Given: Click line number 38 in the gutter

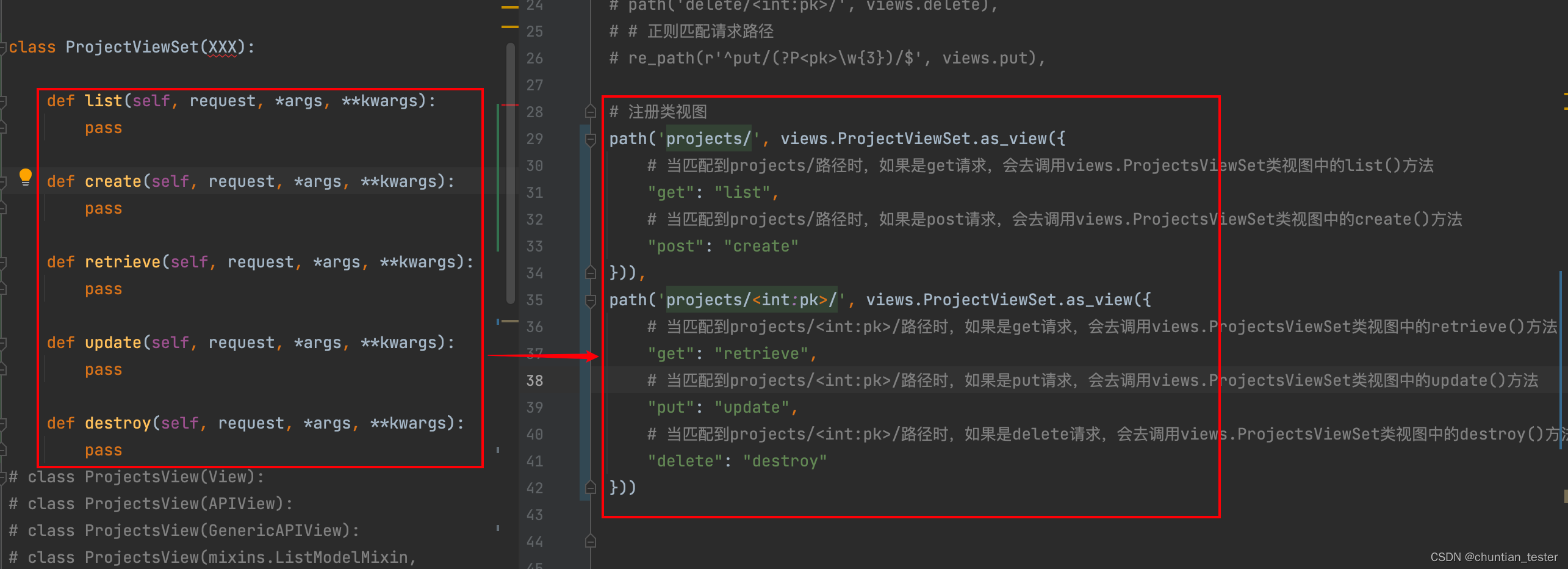Looking at the screenshot, I should 535,380.
